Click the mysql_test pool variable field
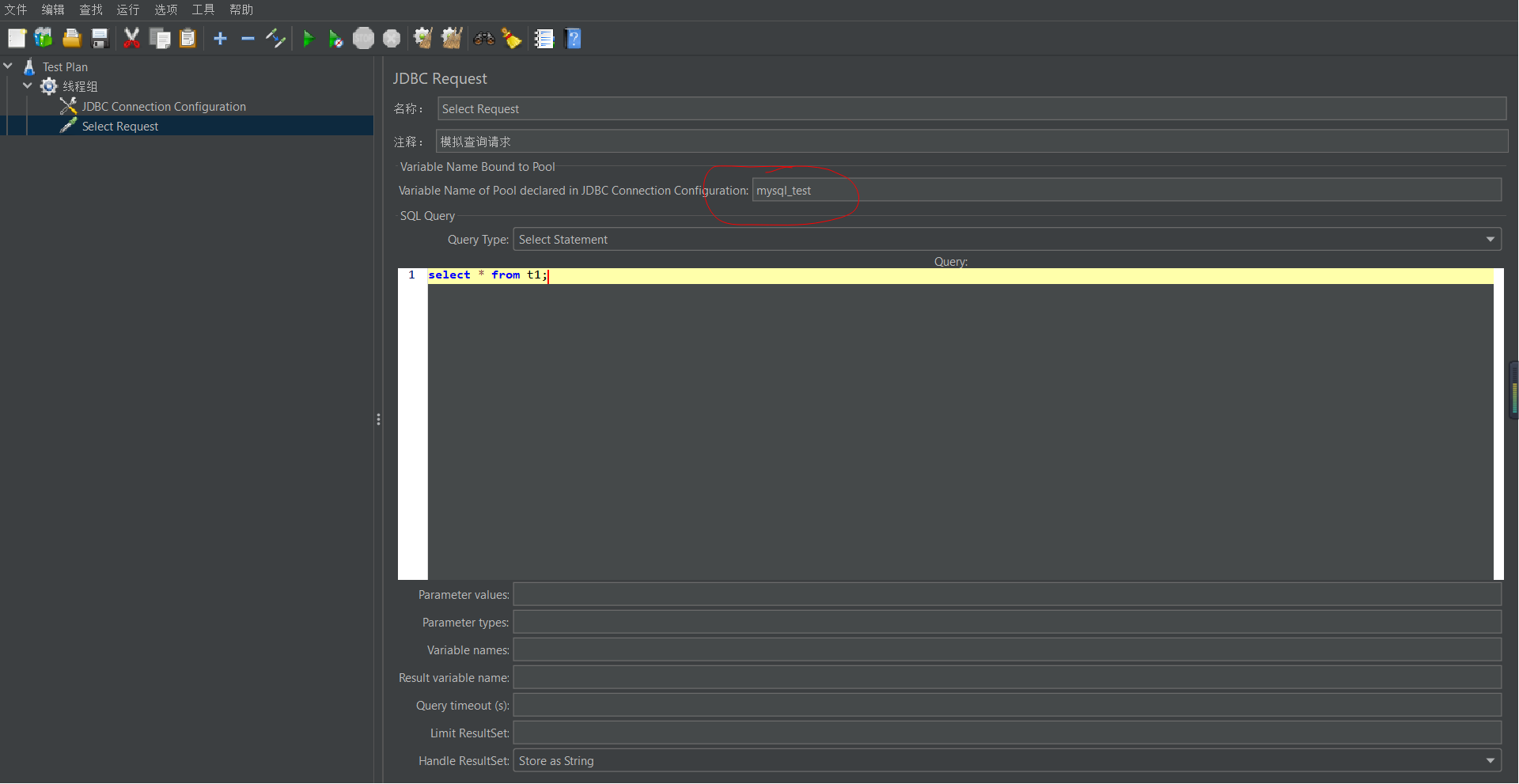The width and height of the screenshot is (1519, 784). [x=1127, y=190]
